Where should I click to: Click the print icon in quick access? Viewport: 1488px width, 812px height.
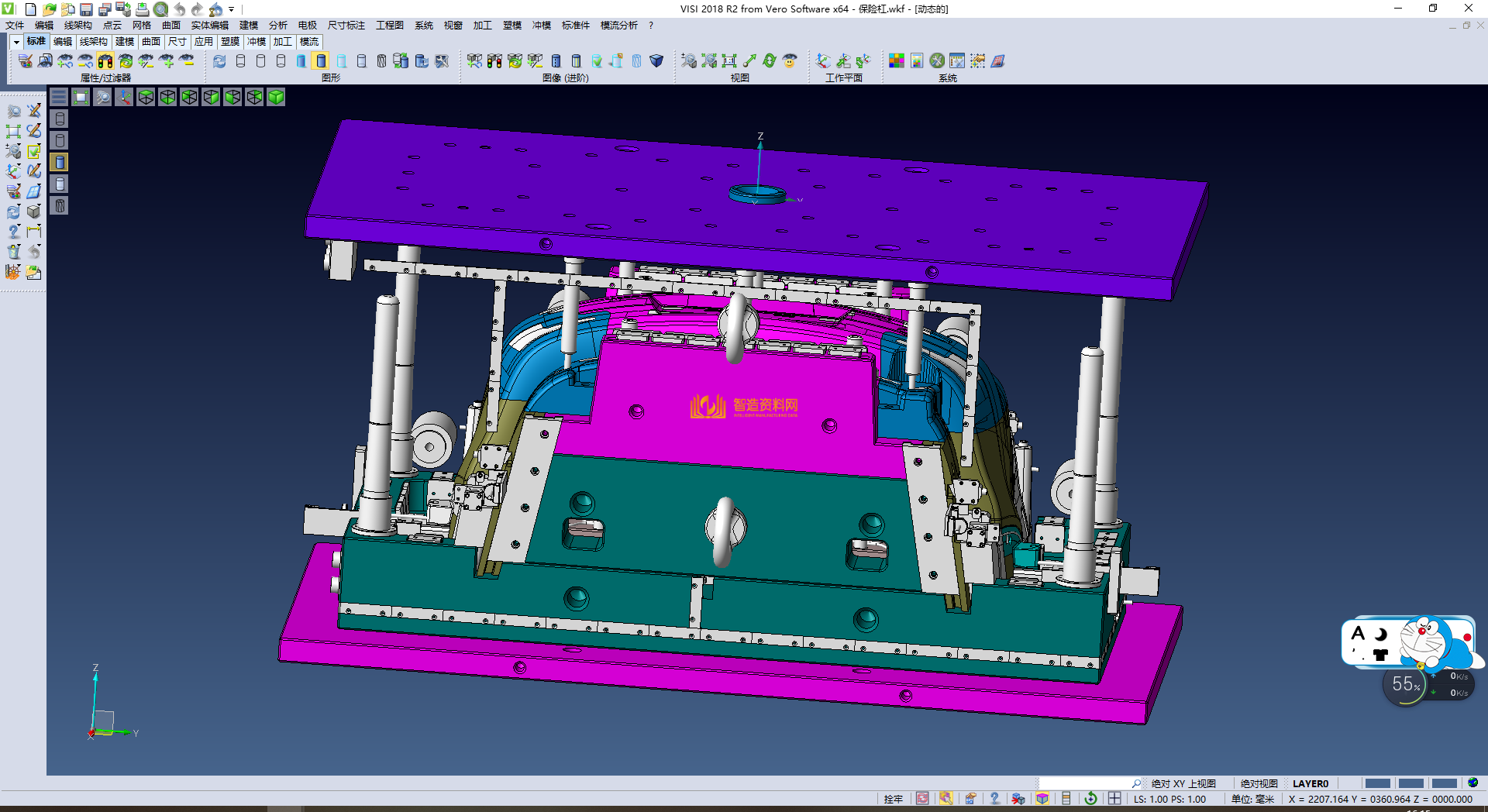tap(142, 9)
